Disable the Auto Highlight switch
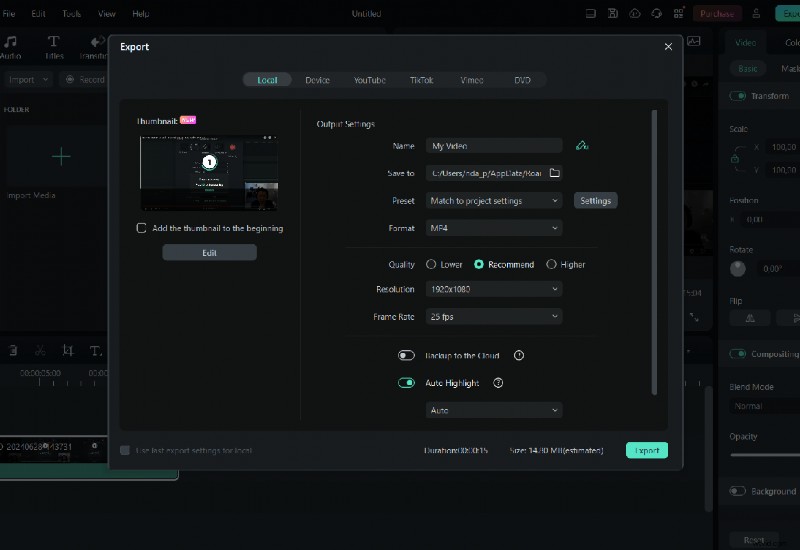This screenshot has height=550, width=800. [406, 383]
